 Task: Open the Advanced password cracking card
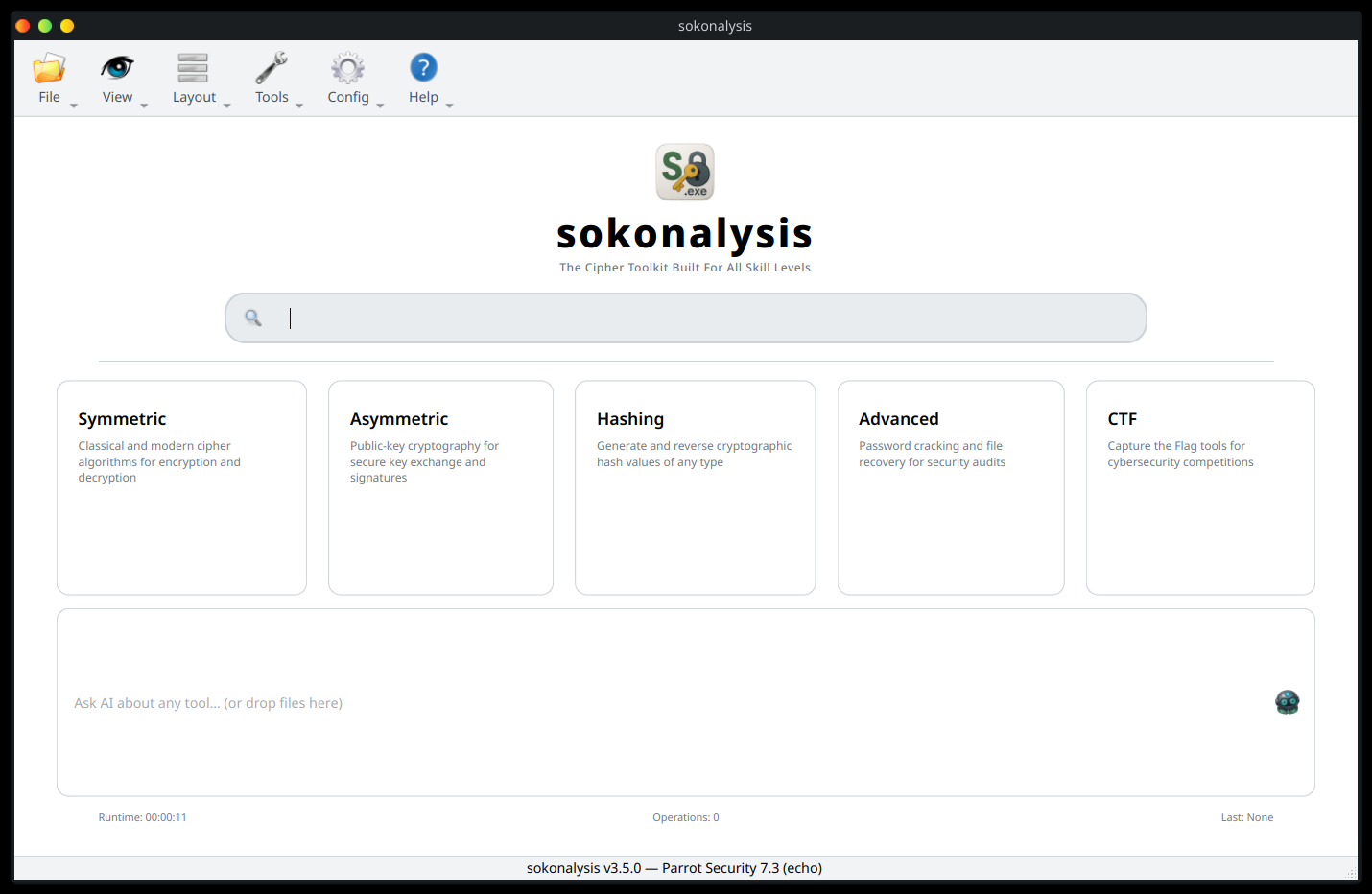click(x=951, y=487)
